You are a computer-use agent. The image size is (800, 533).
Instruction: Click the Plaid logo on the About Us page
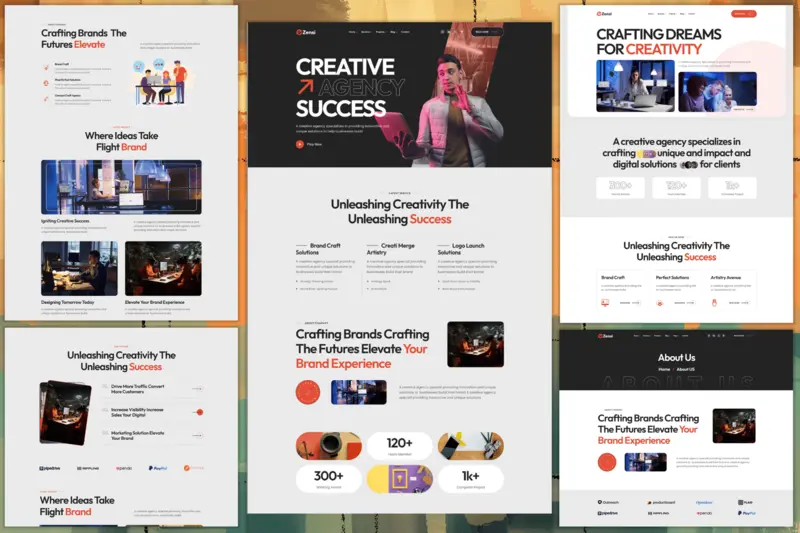tap(745, 502)
